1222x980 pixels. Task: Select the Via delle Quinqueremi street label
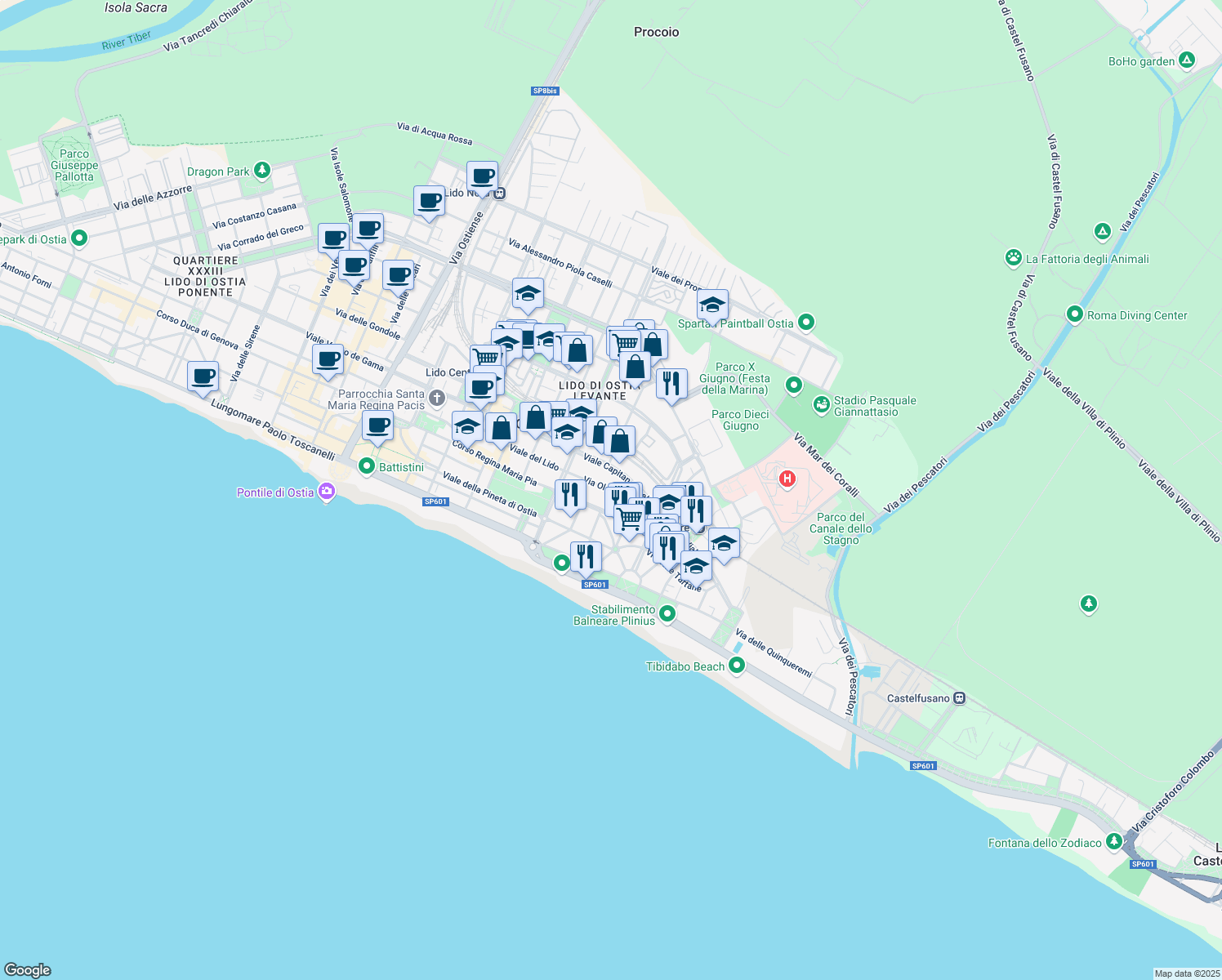tap(774, 653)
